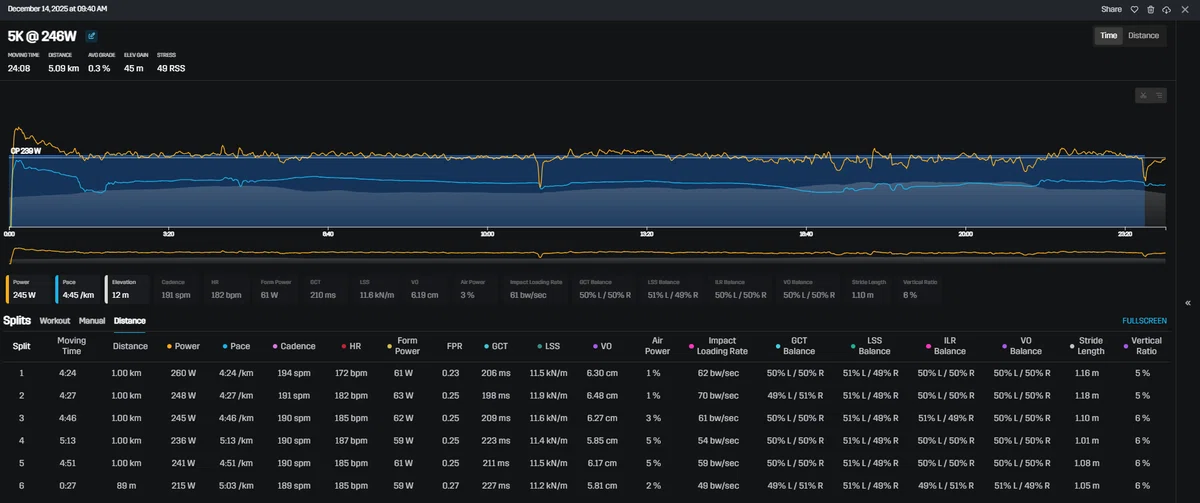Image resolution: width=1200 pixels, height=503 pixels.
Task: Open the Workout splits tab
Action: click(x=55, y=321)
